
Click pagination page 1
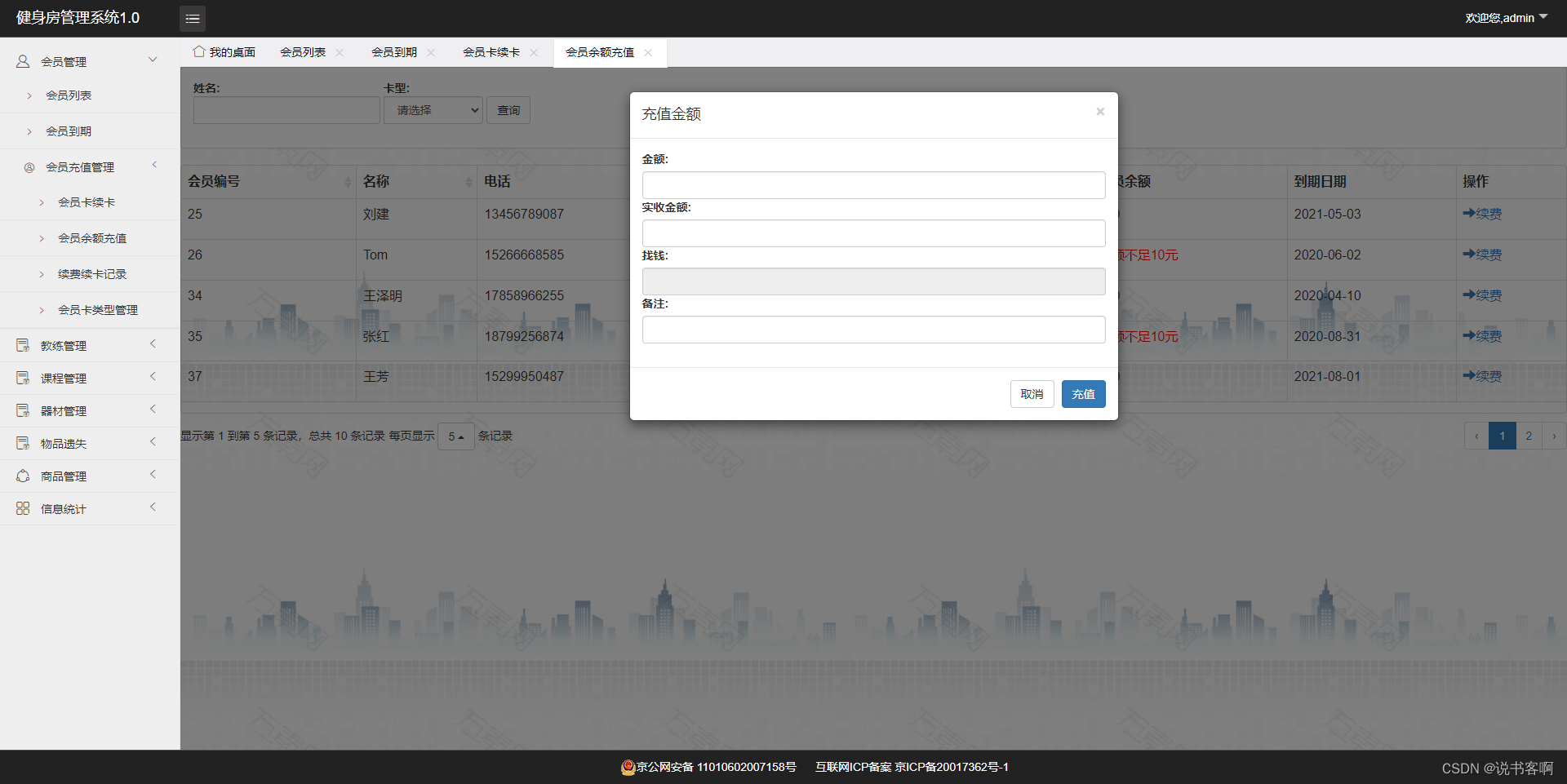pyautogui.click(x=1503, y=436)
